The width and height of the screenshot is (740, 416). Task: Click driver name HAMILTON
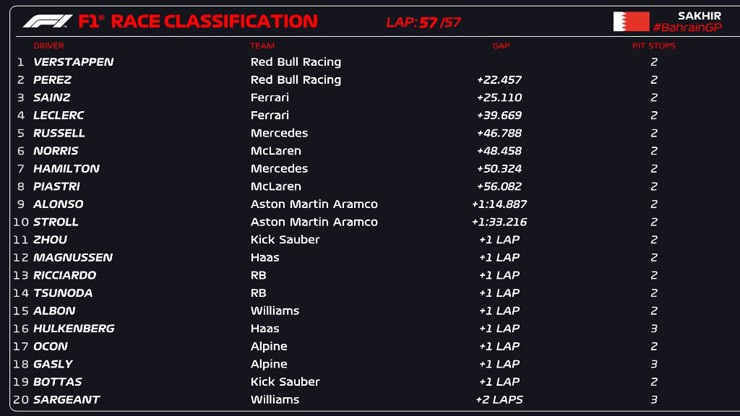pos(66,169)
